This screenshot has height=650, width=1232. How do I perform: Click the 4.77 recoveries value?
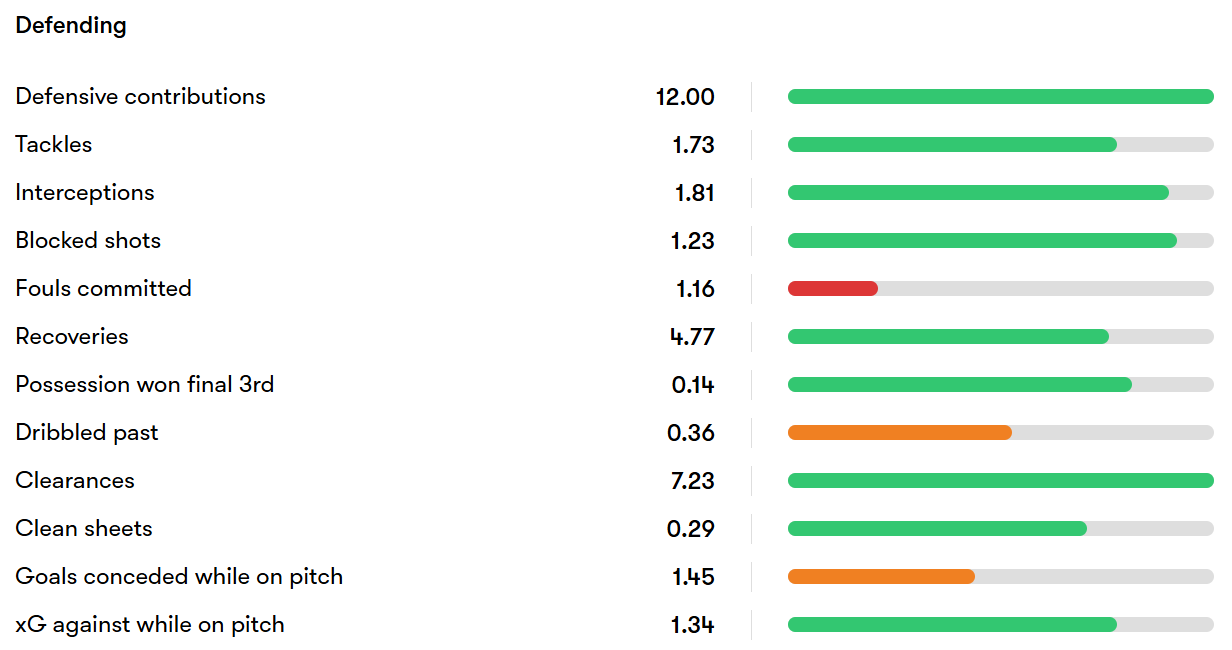[x=692, y=337]
